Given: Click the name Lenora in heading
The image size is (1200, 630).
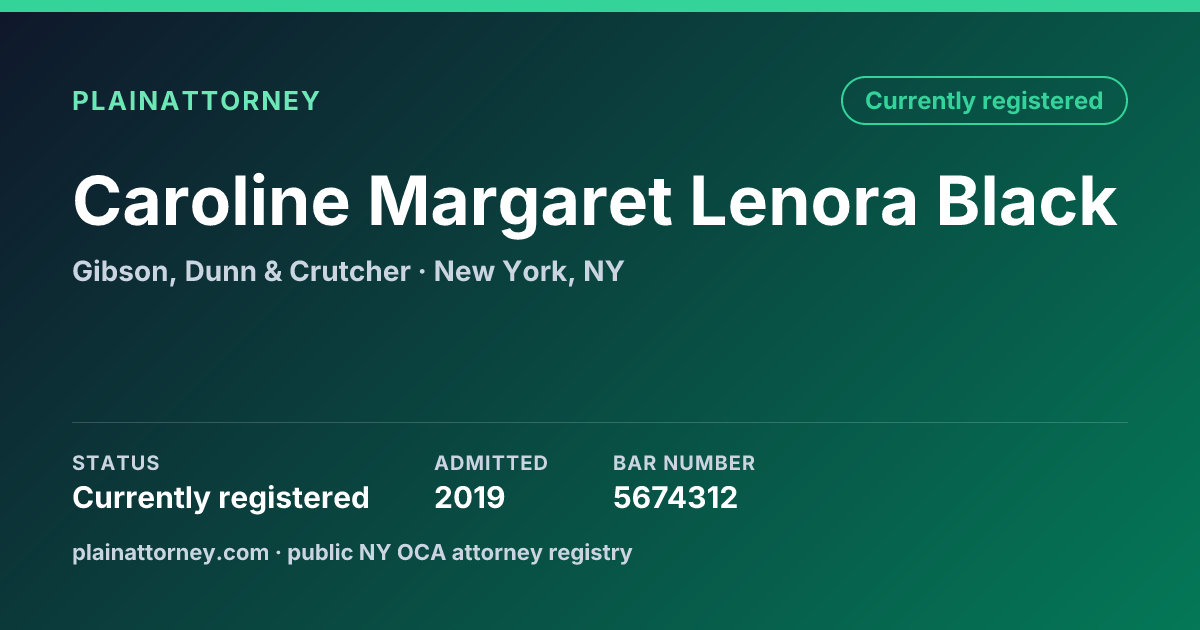Looking at the screenshot, I should pyautogui.click(x=803, y=201).
